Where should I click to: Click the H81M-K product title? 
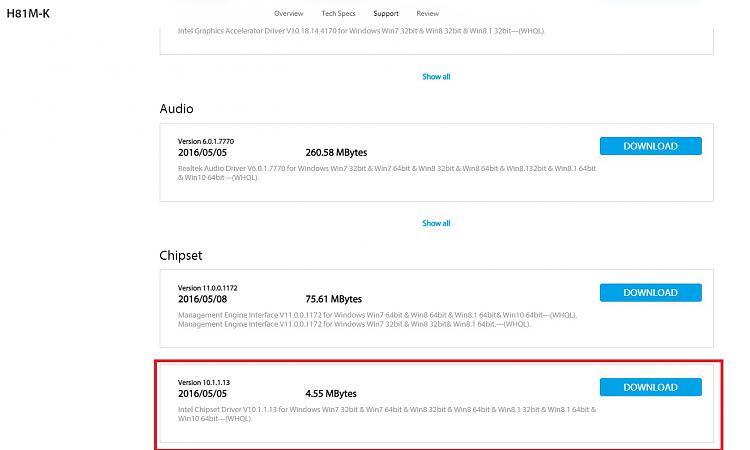[x=28, y=13]
